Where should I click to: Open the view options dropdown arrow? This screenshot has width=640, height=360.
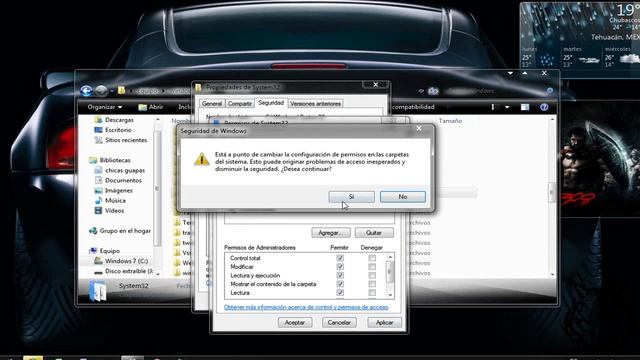pos(507,107)
